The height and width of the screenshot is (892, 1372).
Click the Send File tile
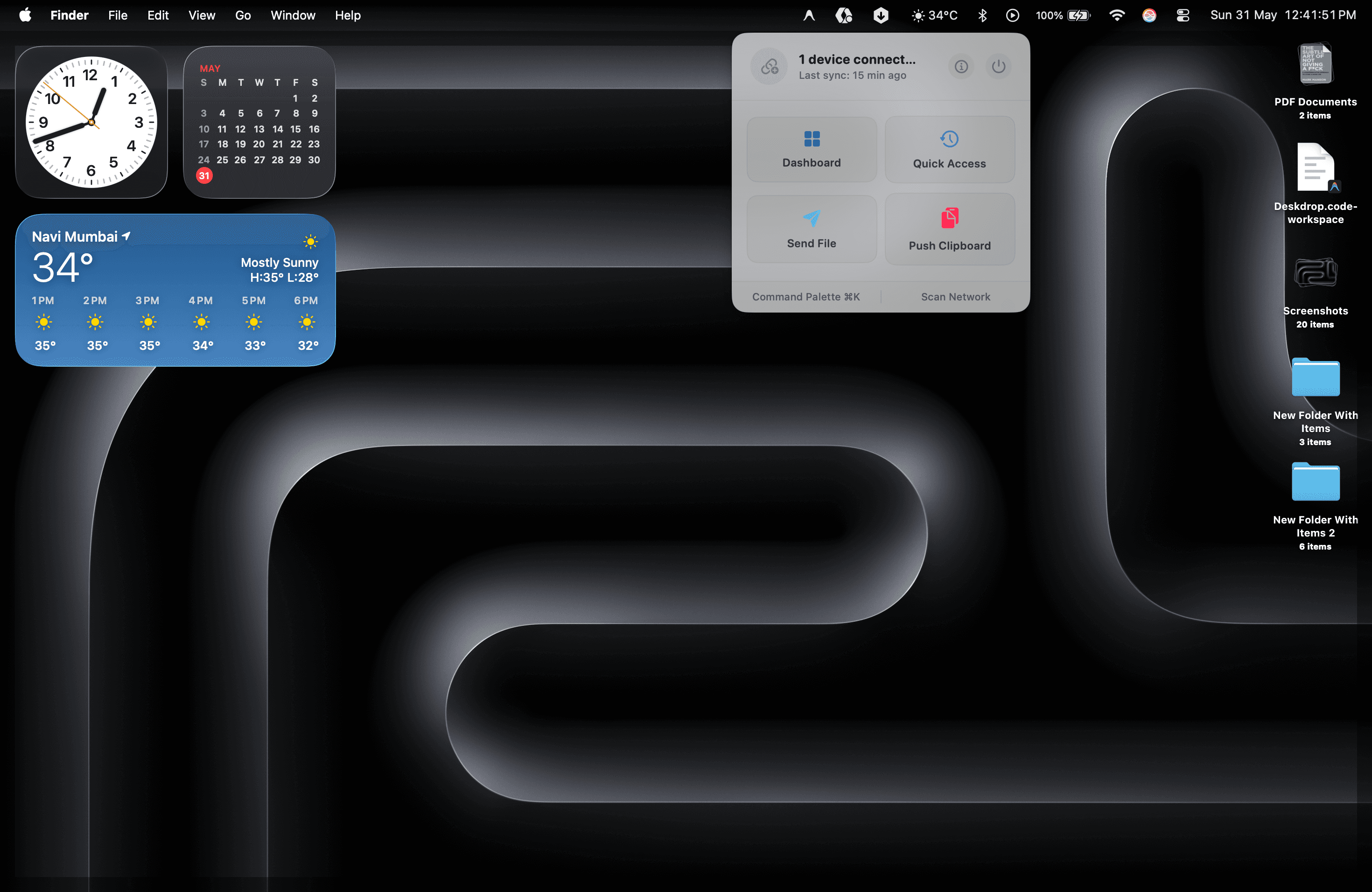(811, 230)
